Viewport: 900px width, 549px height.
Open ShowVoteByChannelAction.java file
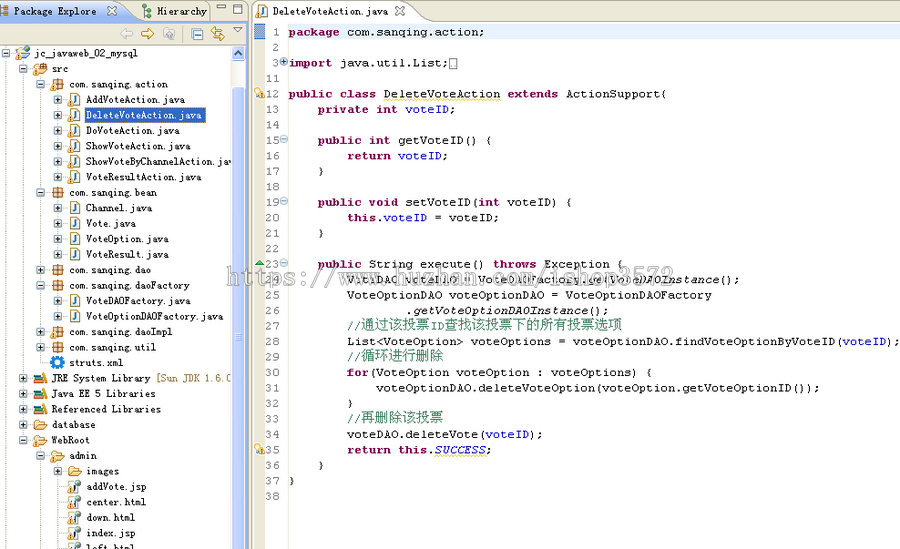pos(158,162)
